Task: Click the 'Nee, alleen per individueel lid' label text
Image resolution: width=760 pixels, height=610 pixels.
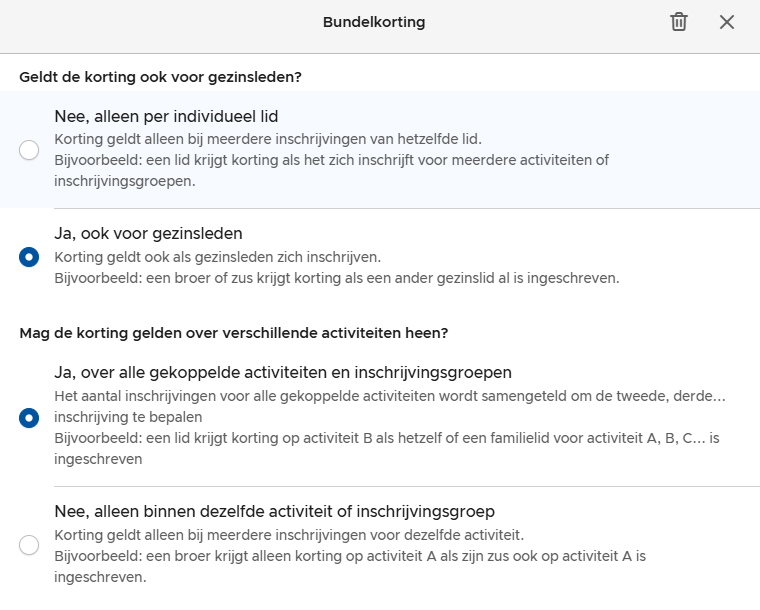Action: [x=166, y=116]
